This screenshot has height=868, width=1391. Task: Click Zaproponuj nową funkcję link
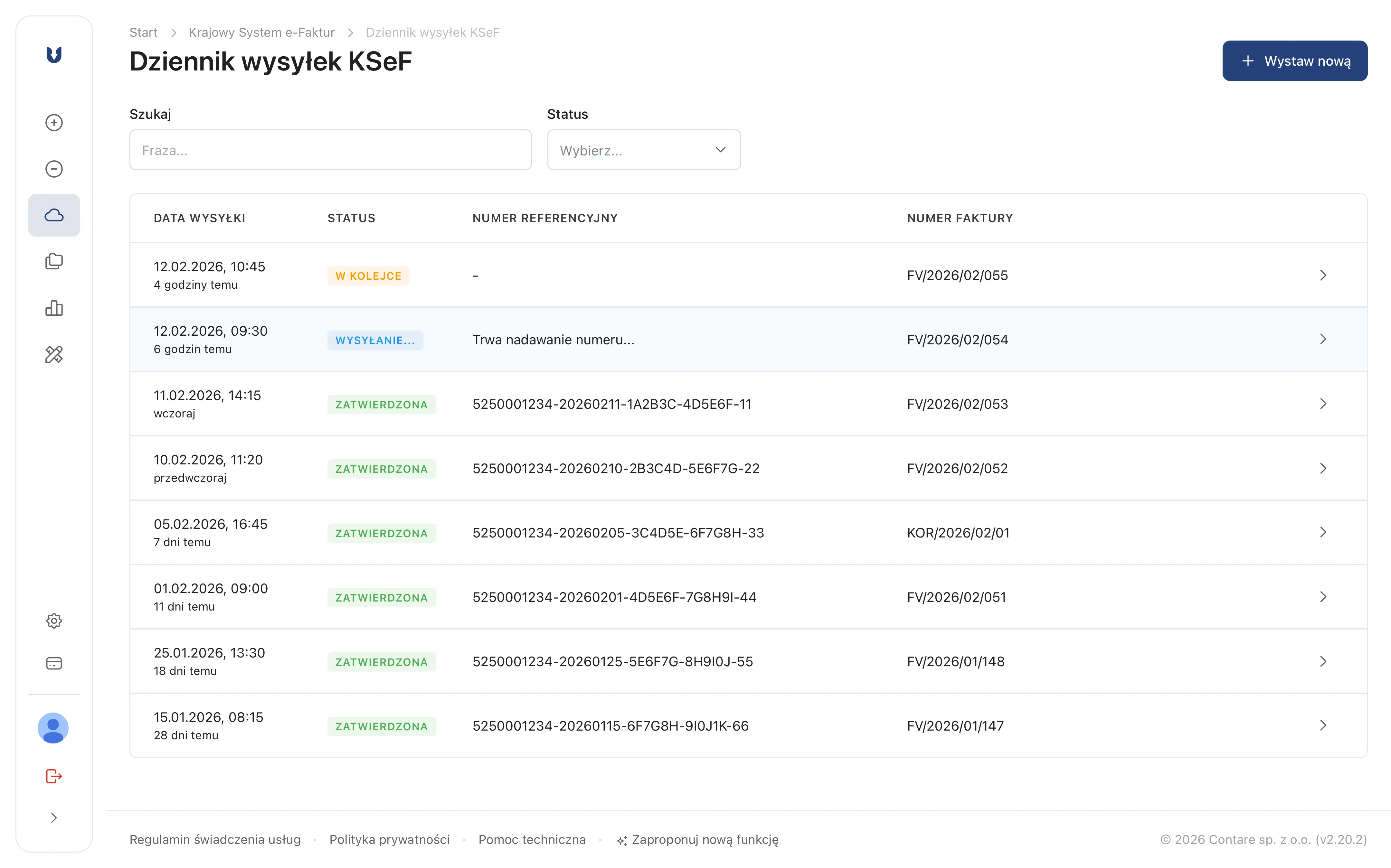(698, 839)
